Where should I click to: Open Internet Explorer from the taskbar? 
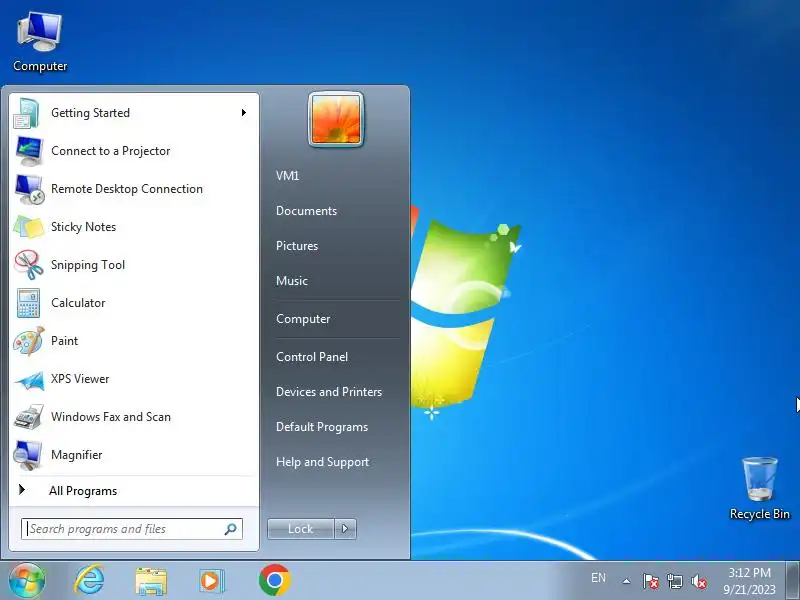point(89,581)
